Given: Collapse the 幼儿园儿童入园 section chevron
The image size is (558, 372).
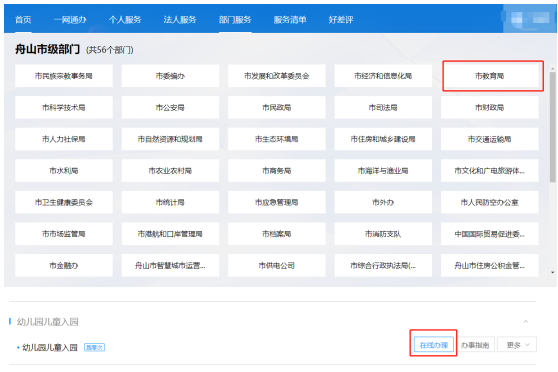Looking at the screenshot, I should click(526, 321).
